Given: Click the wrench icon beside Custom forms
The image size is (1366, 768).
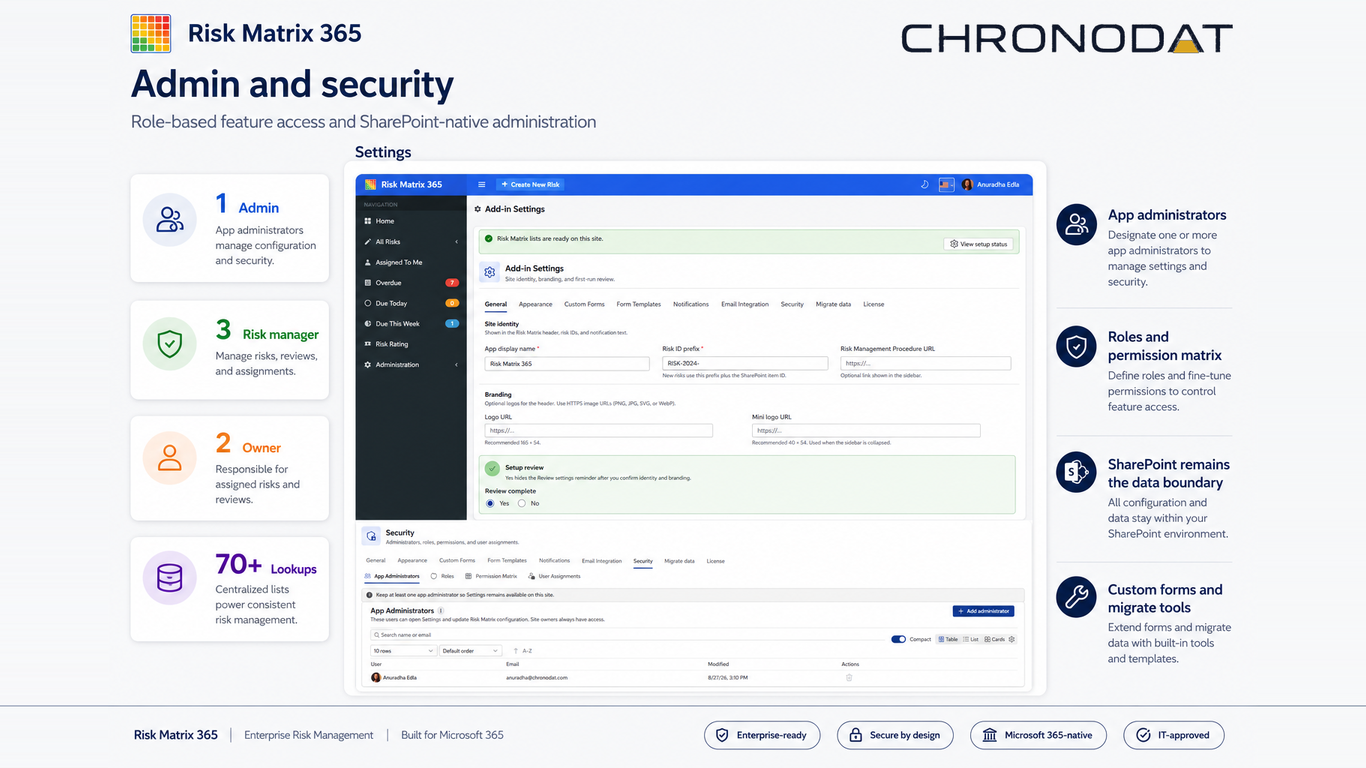Looking at the screenshot, I should (1076, 598).
